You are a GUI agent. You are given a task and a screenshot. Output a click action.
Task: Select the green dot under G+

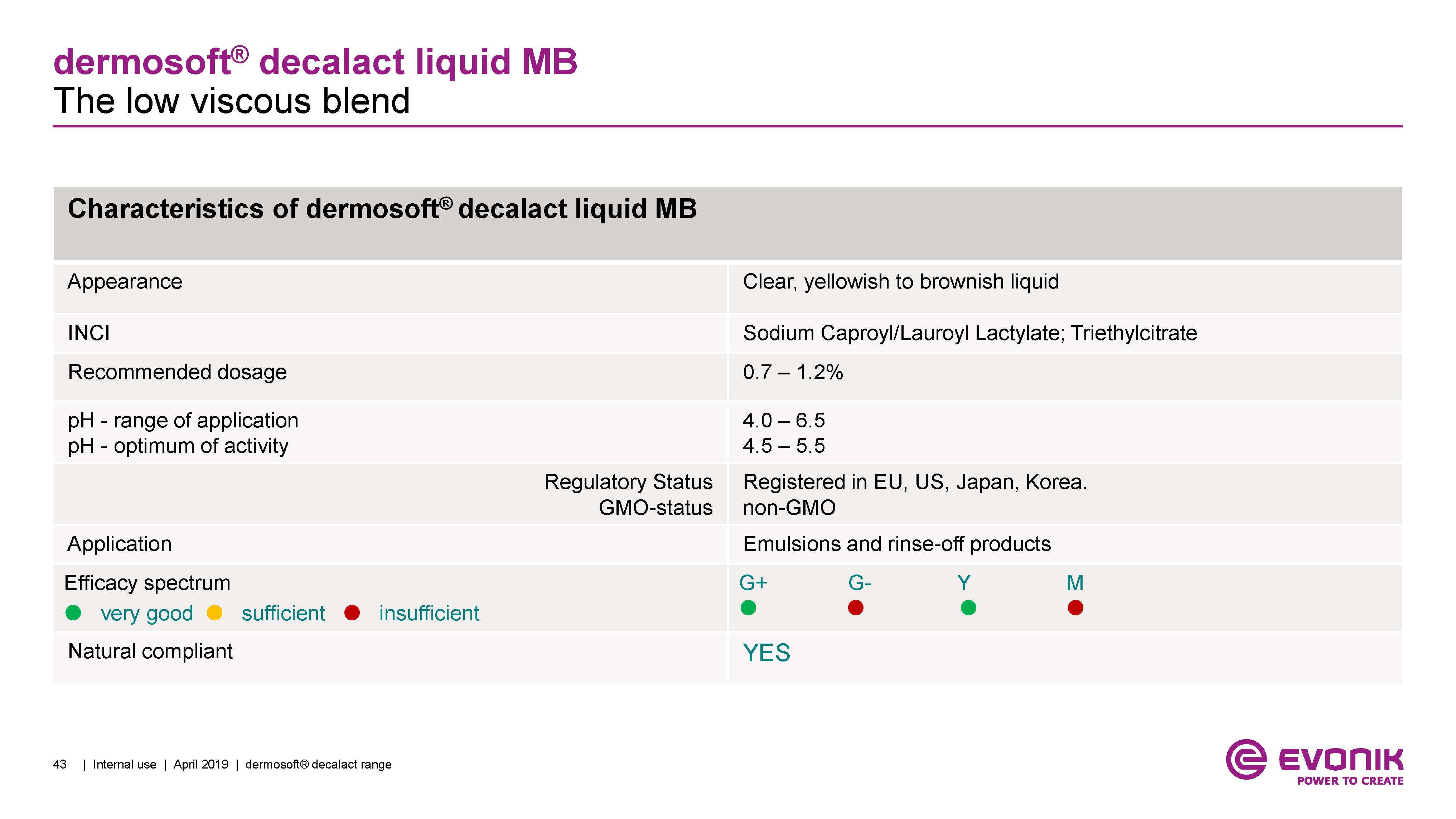748,607
